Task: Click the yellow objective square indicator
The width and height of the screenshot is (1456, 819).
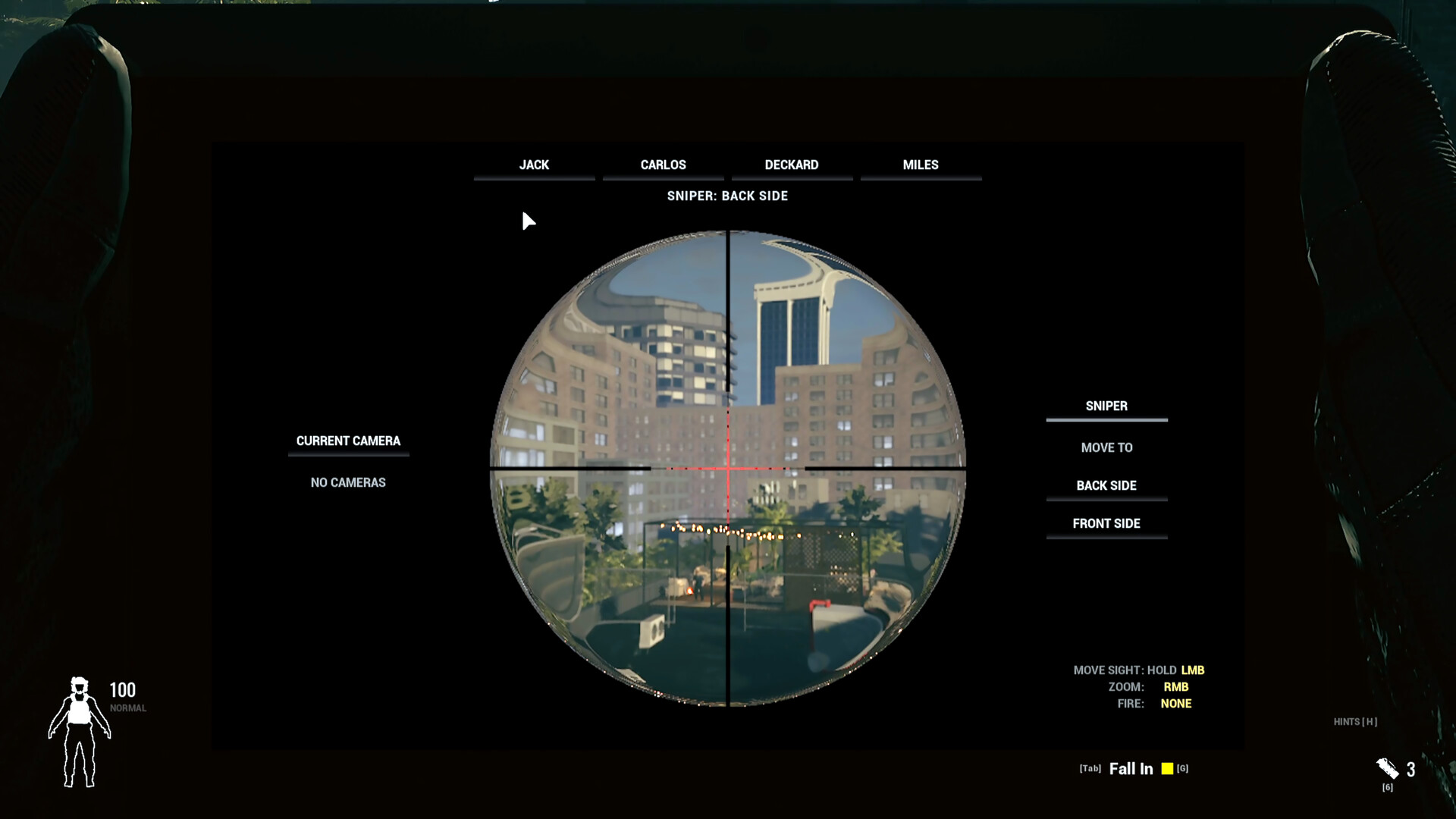Action: point(1167,768)
